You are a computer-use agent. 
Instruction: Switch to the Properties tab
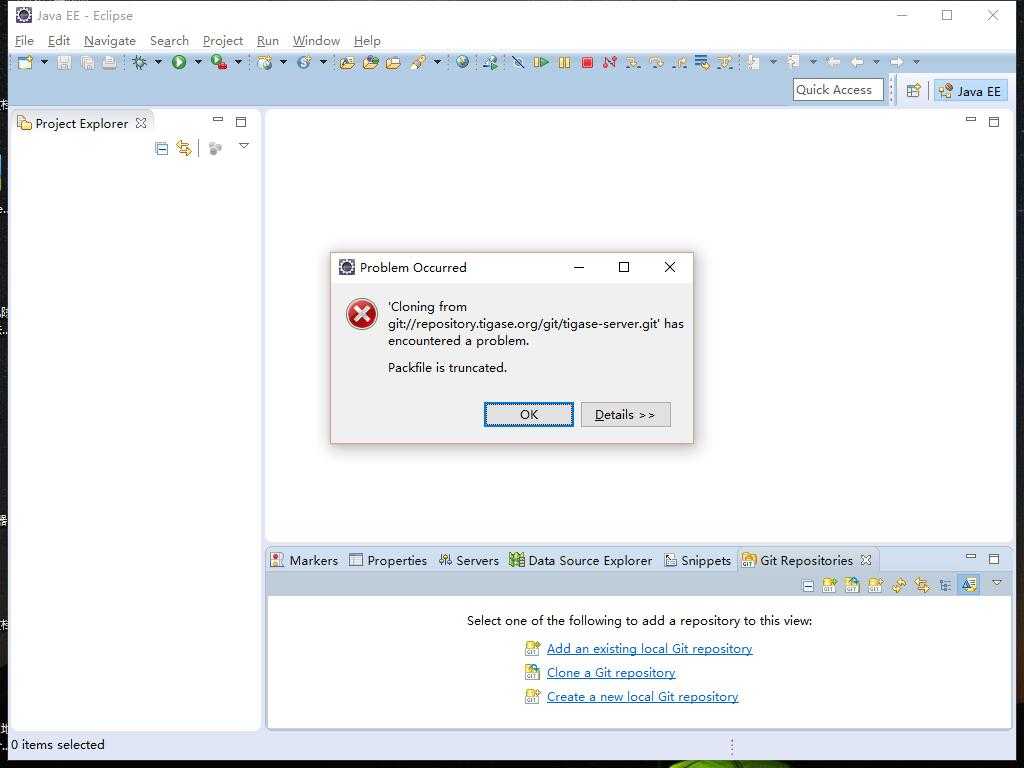coord(388,560)
